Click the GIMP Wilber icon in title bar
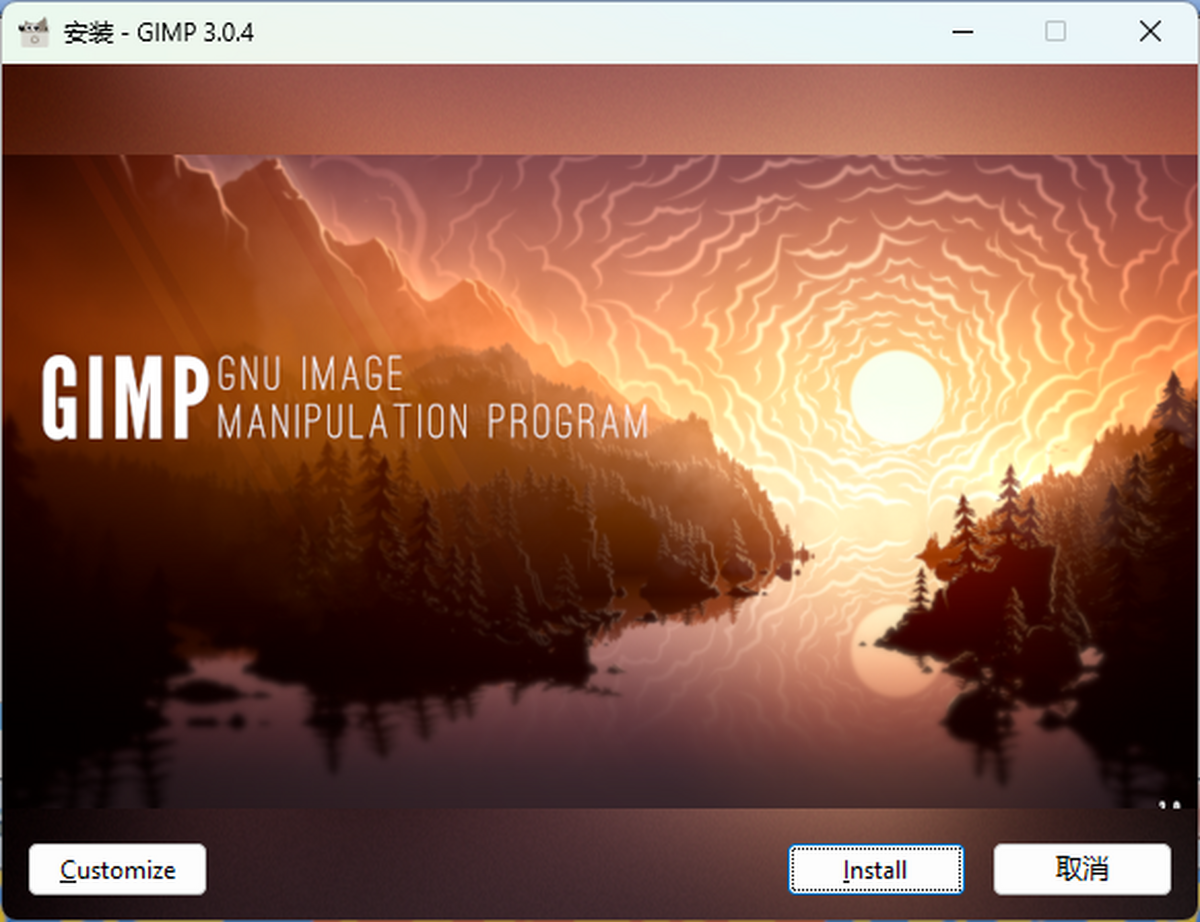The height and width of the screenshot is (922, 1200). point(34,32)
